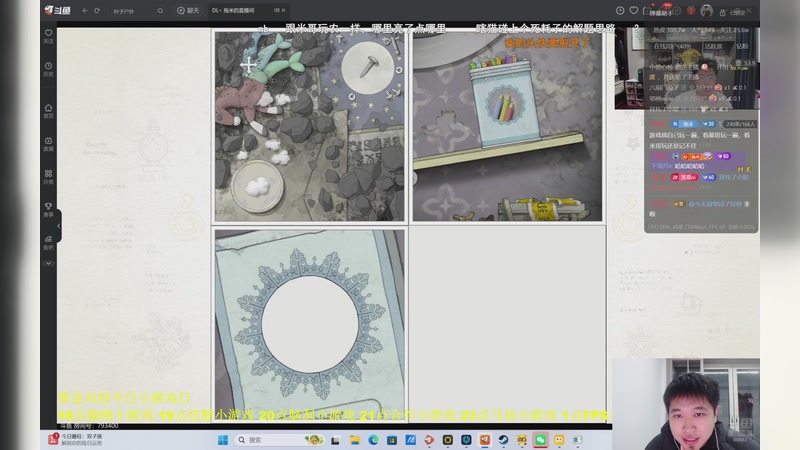
Task: Go back with the left arrow button
Action: (x=85, y=10)
